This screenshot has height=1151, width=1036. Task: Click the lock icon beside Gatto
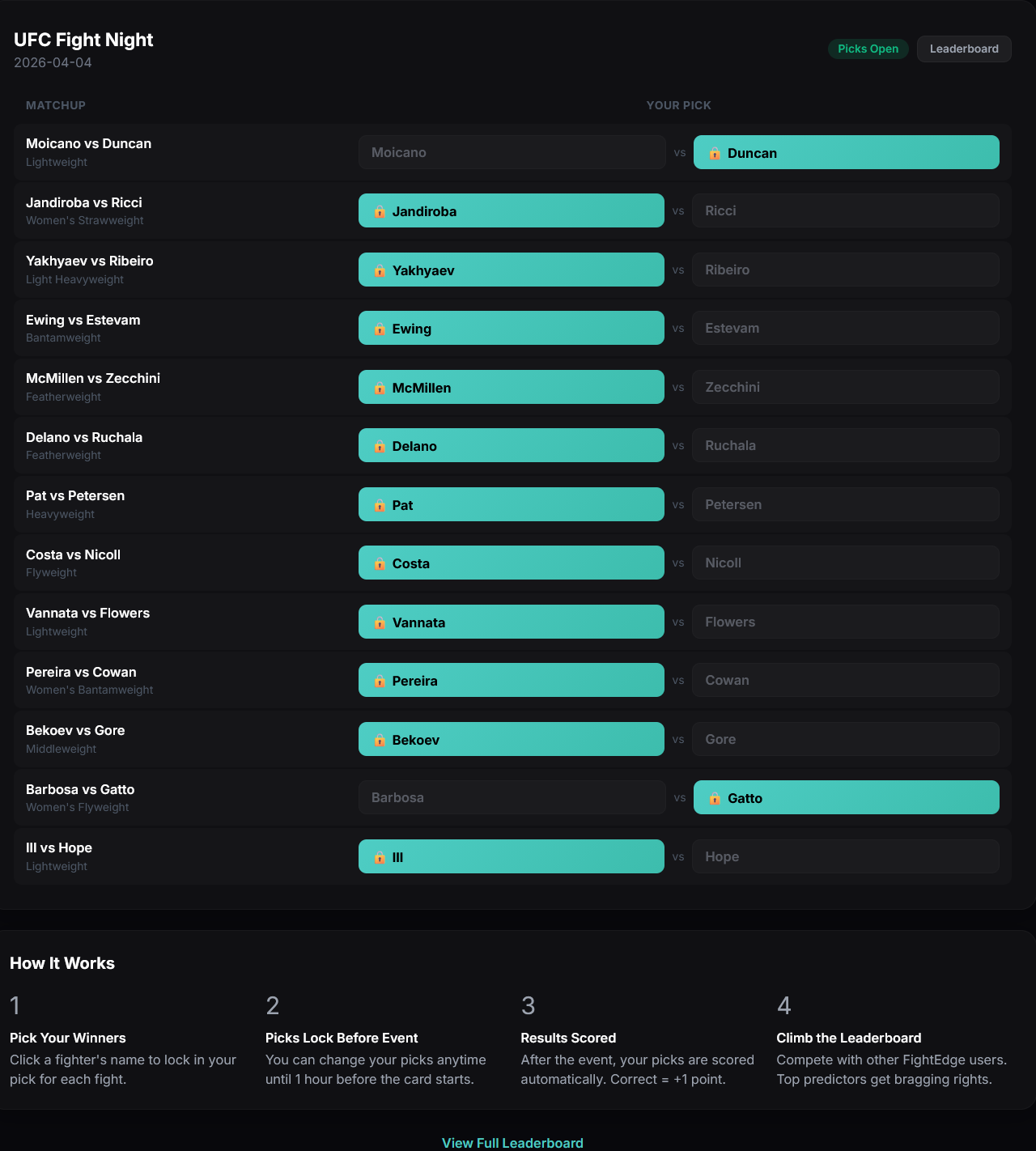715,798
